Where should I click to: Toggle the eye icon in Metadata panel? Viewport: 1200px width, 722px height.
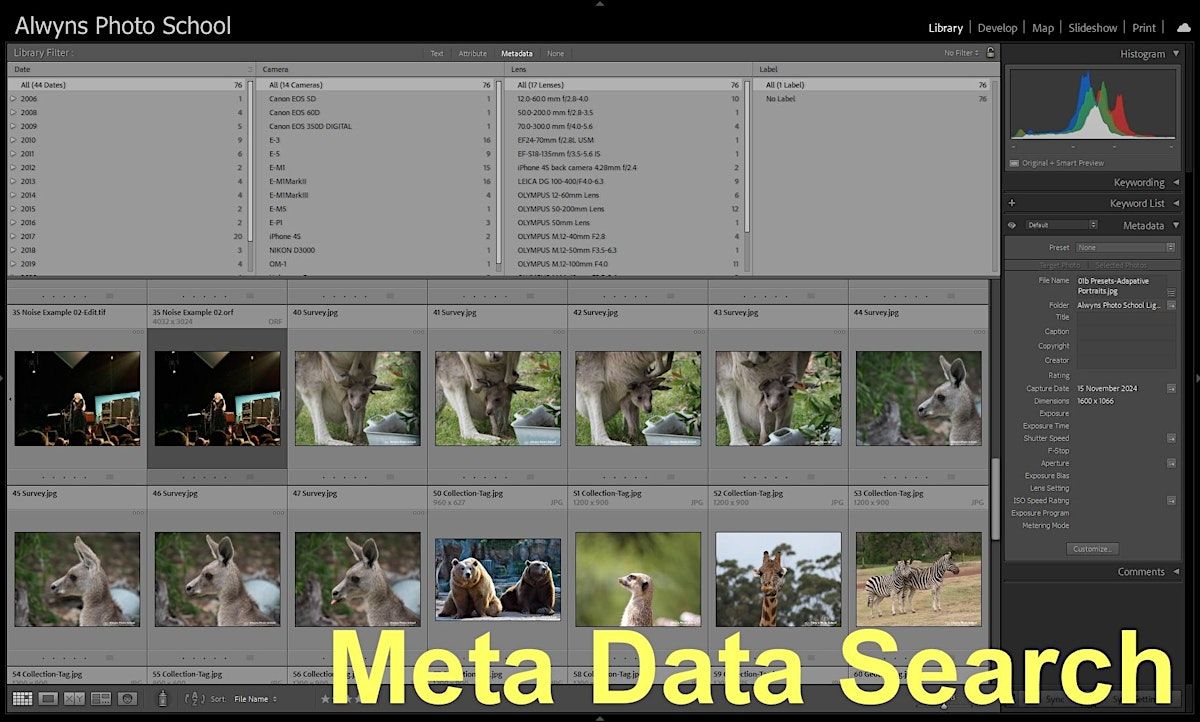pyautogui.click(x=1012, y=226)
